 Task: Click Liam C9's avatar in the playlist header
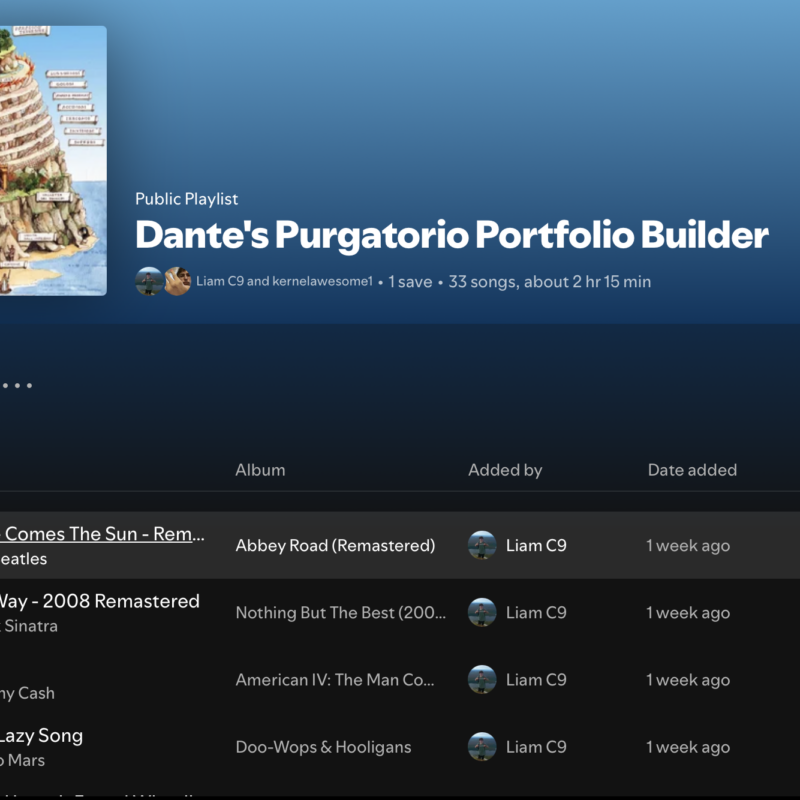click(x=149, y=282)
